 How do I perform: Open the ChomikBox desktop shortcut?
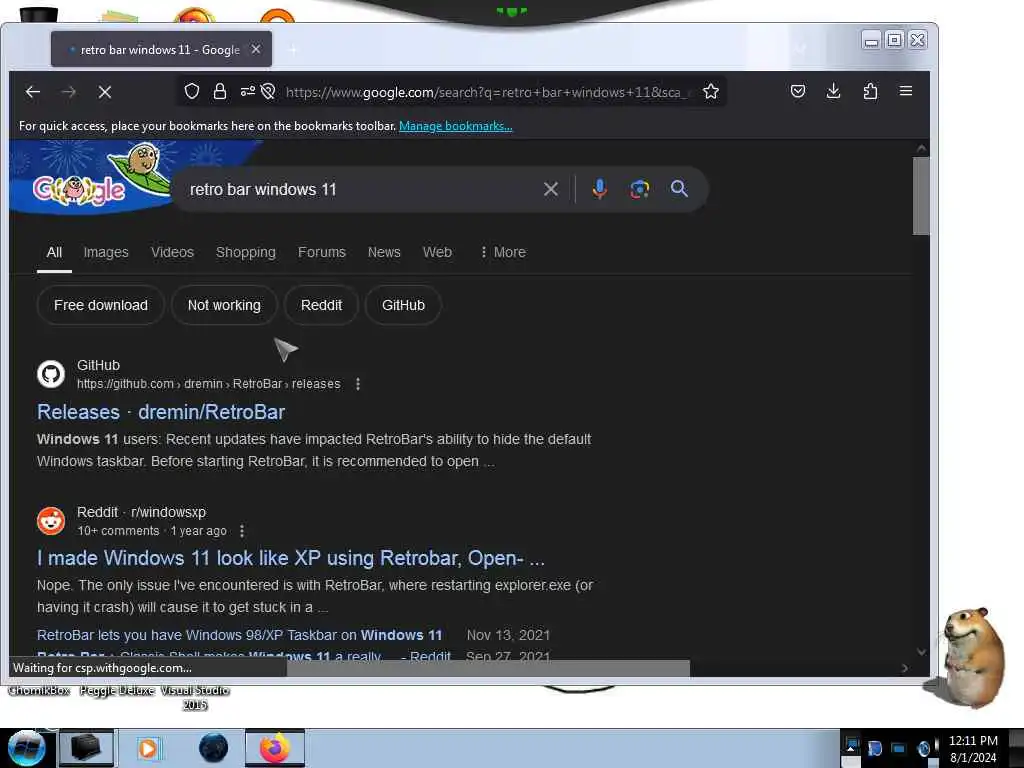39,690
